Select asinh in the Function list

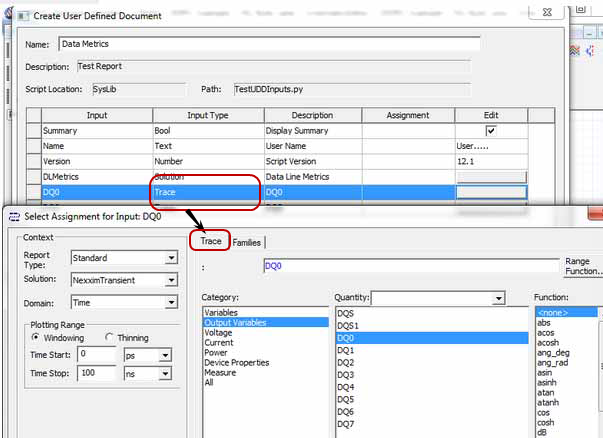point(547,383)
